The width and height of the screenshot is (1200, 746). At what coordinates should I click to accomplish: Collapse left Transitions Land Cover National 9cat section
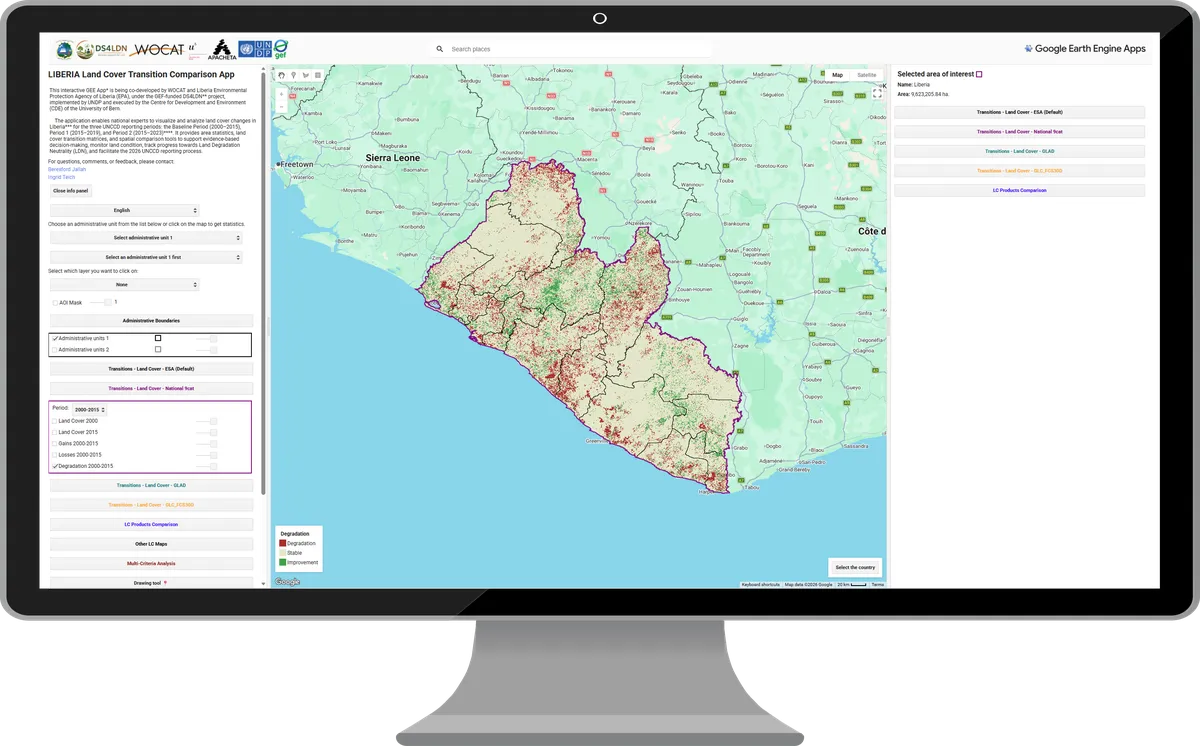click(x=151, y=388)
